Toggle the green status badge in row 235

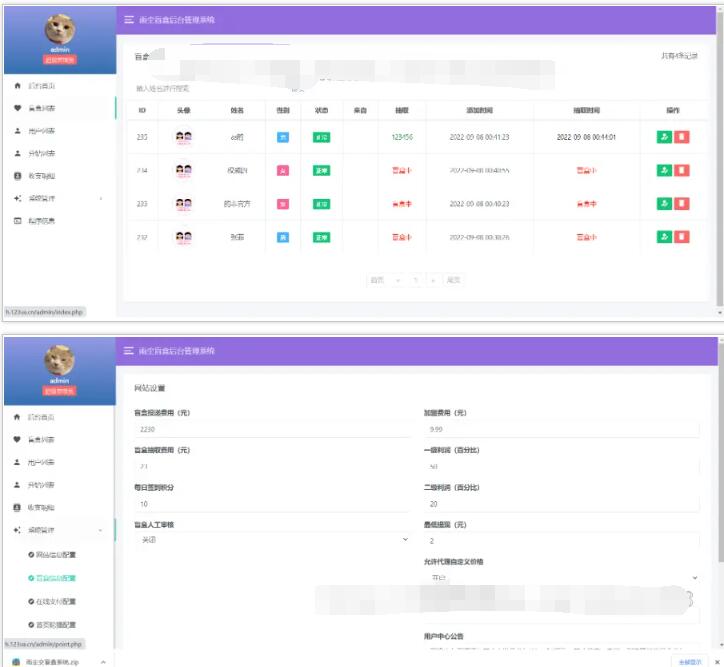click(321, 137)
